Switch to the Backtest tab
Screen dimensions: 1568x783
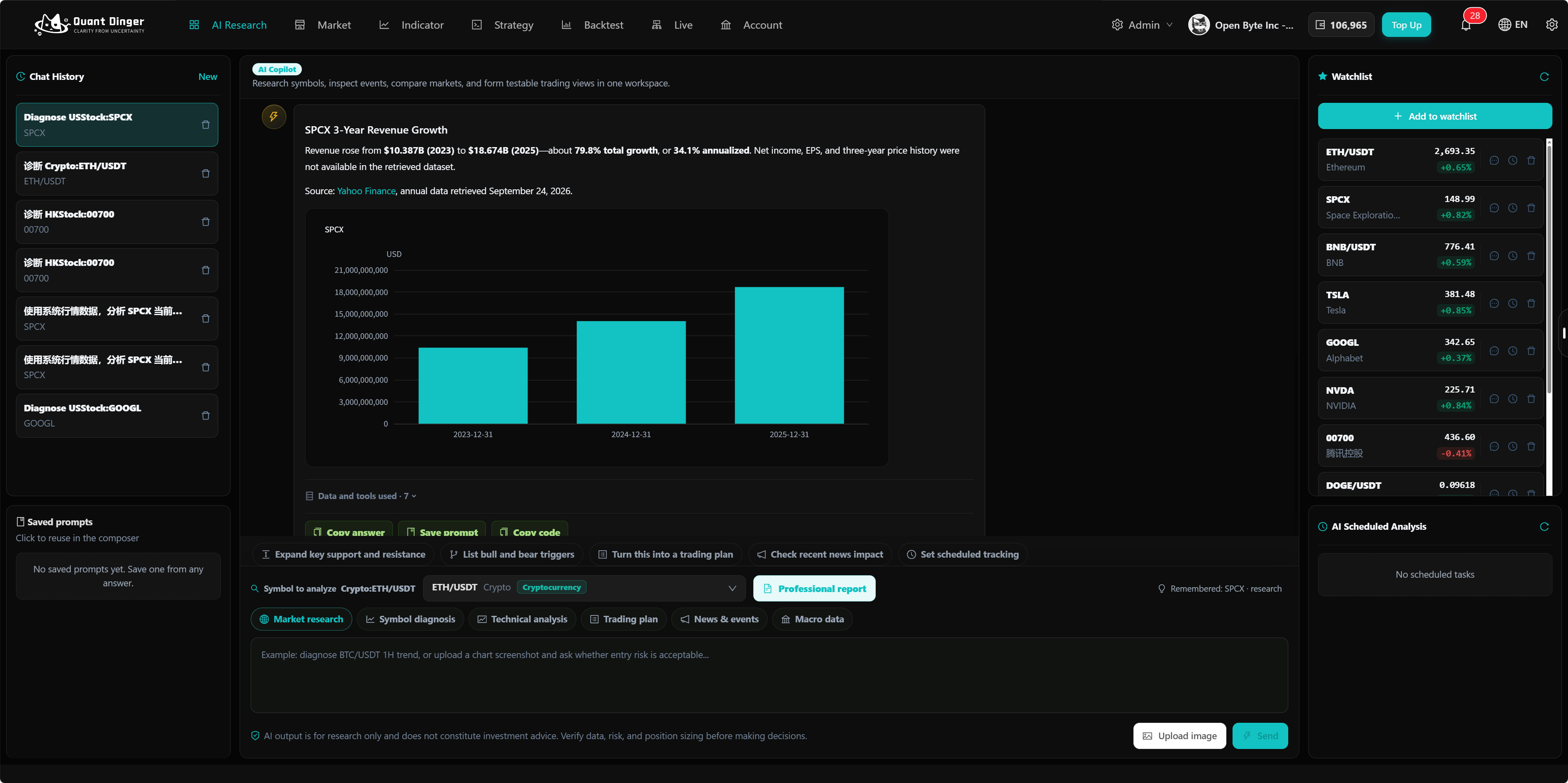tap(592, 25)
